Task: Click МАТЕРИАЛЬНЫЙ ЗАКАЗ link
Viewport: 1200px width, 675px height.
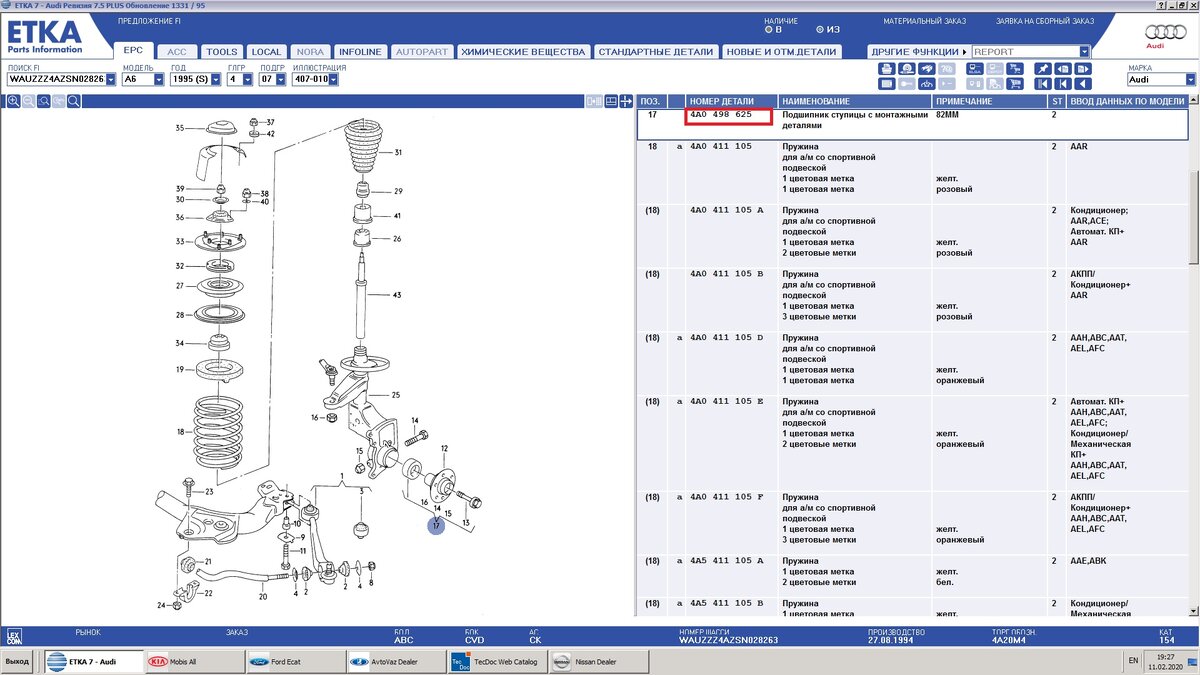Action: 926,21
